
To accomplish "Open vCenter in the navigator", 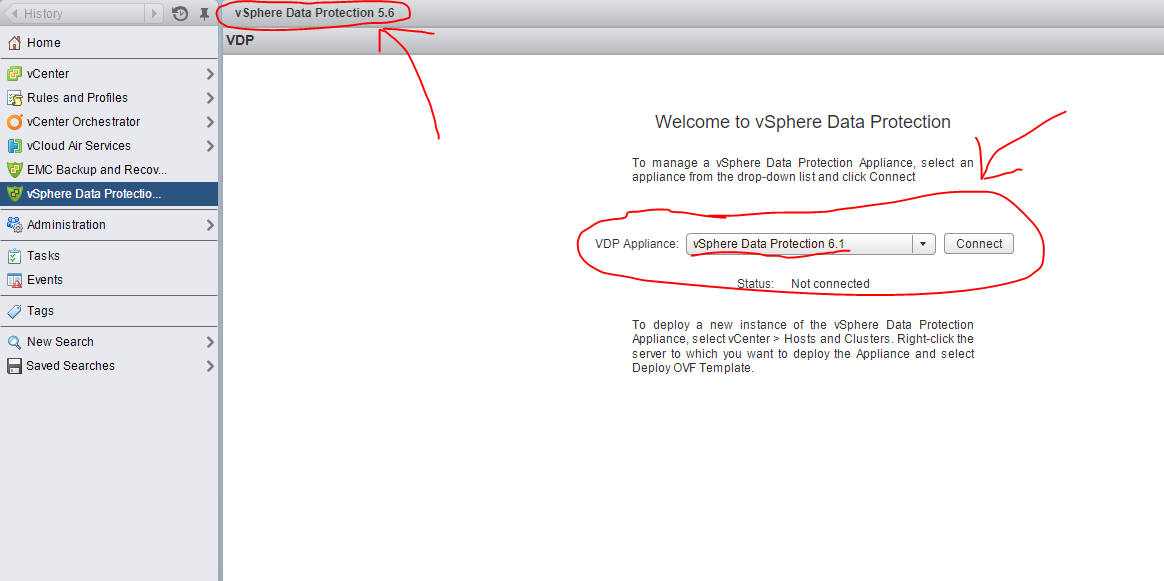I will click(109, 74).
